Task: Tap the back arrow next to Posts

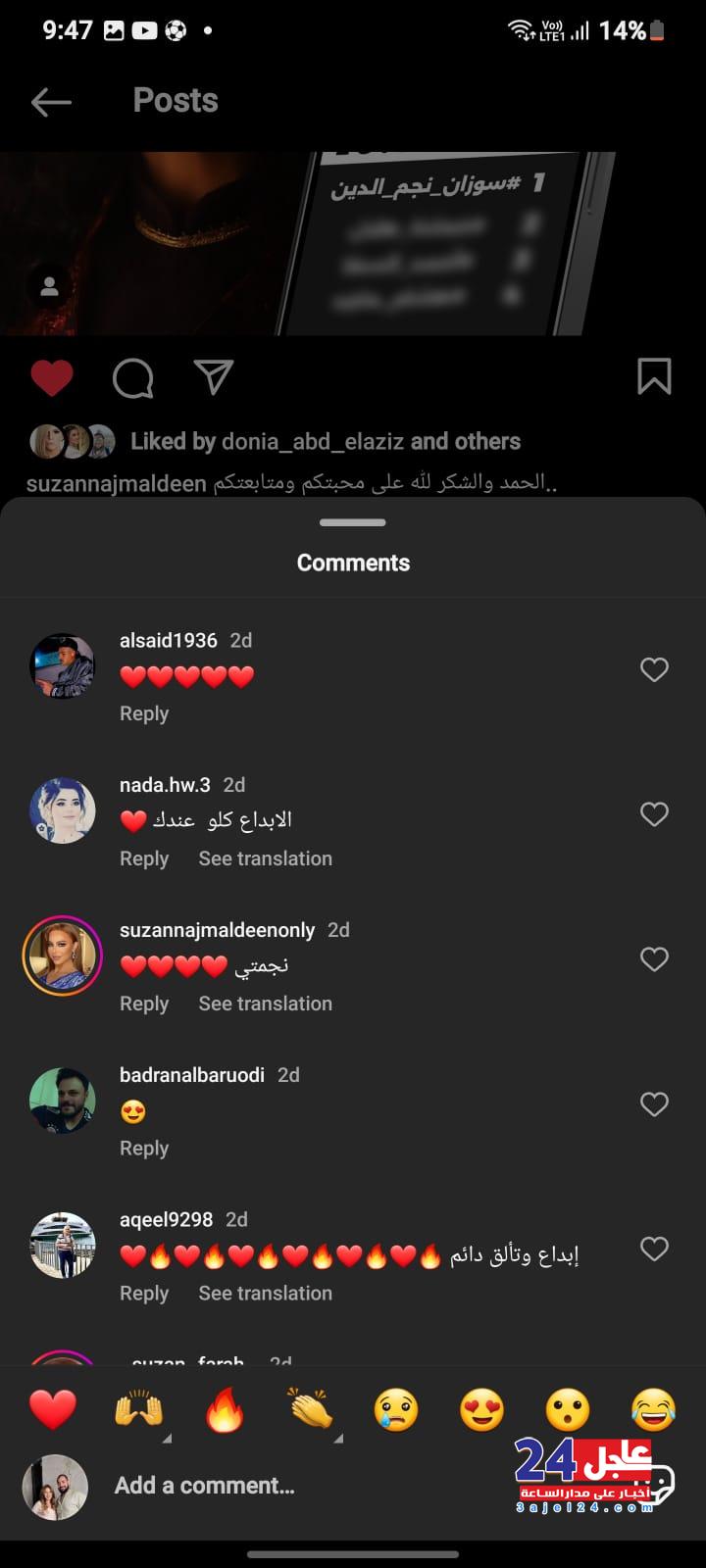Action: tap(51, 101)
